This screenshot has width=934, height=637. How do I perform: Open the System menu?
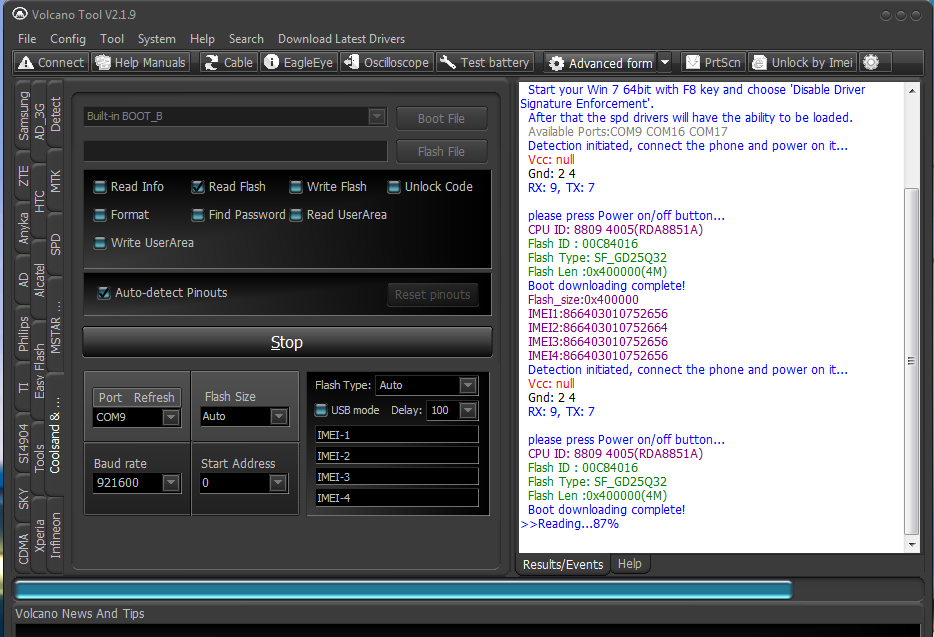coord(157,39)
